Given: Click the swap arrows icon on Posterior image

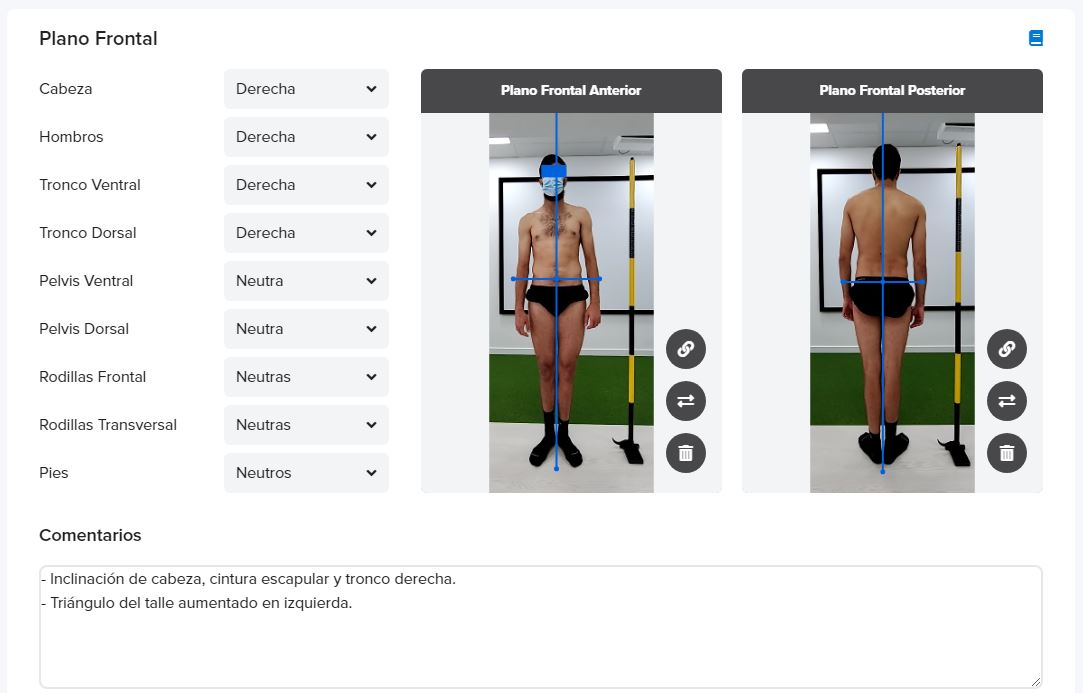Looking at the screenshot, I should (x=1007, y=401).
